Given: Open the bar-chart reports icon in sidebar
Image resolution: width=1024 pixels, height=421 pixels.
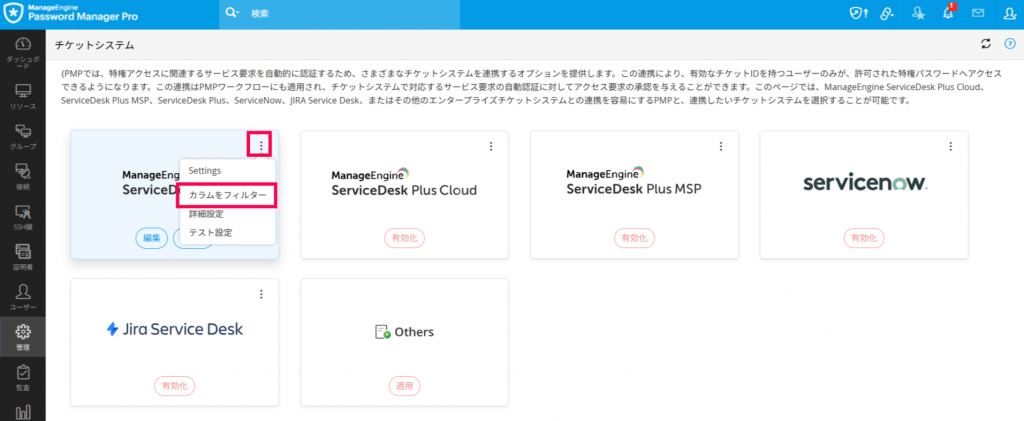Looking at the screenshot, I should (23, 412).
